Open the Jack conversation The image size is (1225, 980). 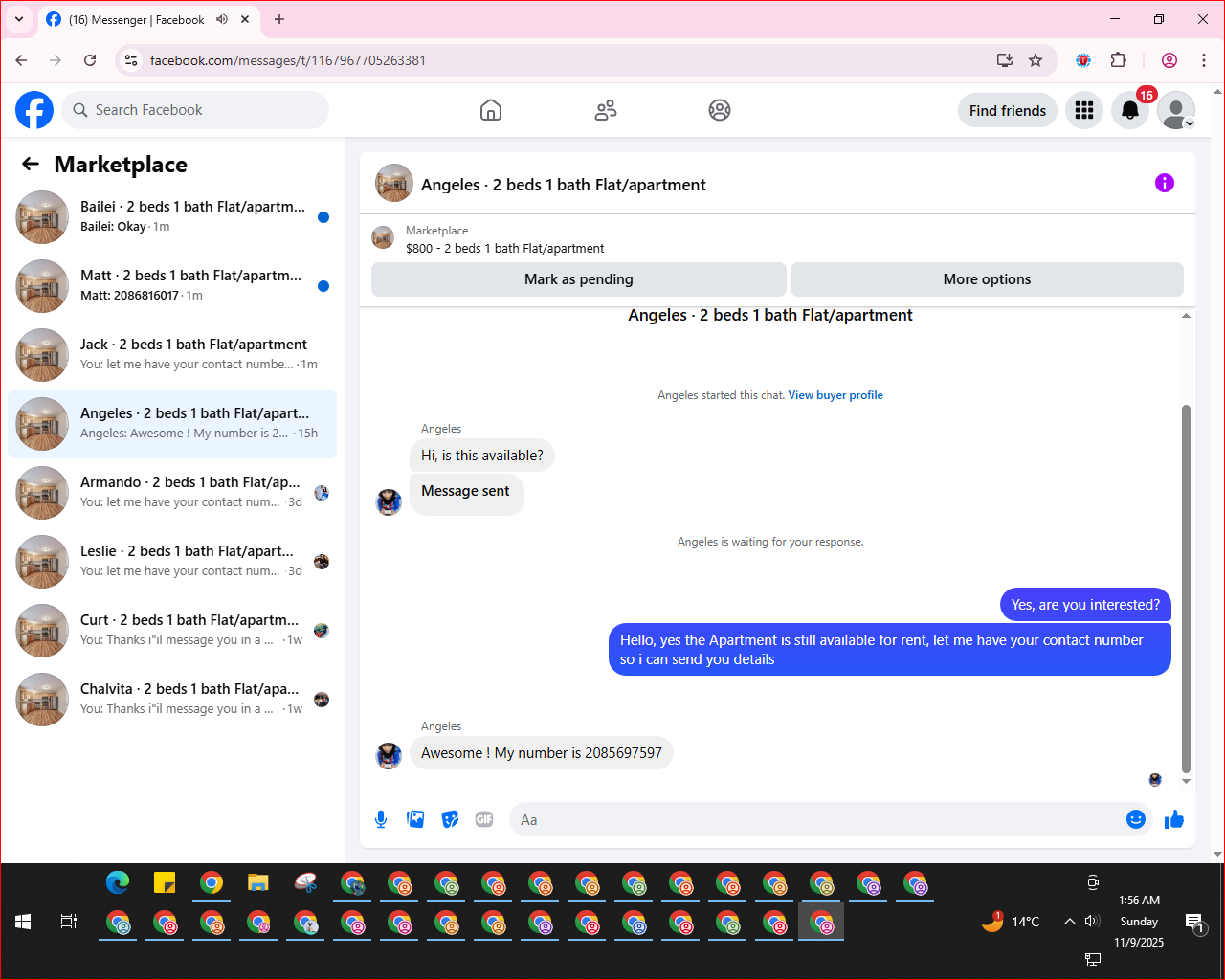172,355
